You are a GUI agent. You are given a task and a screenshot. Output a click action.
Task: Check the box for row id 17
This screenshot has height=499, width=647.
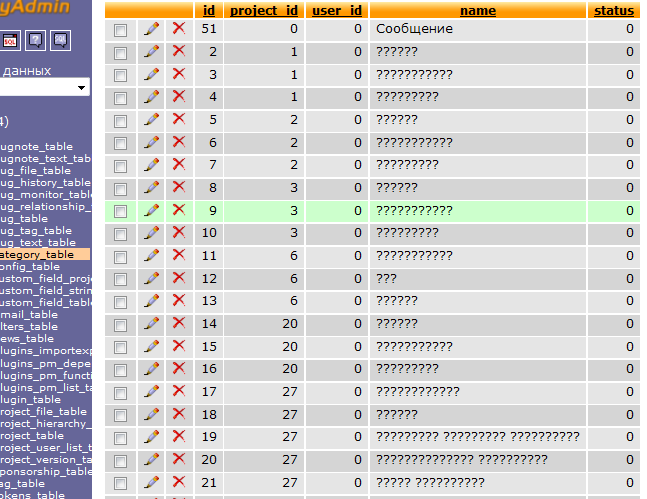coord(121,392)
